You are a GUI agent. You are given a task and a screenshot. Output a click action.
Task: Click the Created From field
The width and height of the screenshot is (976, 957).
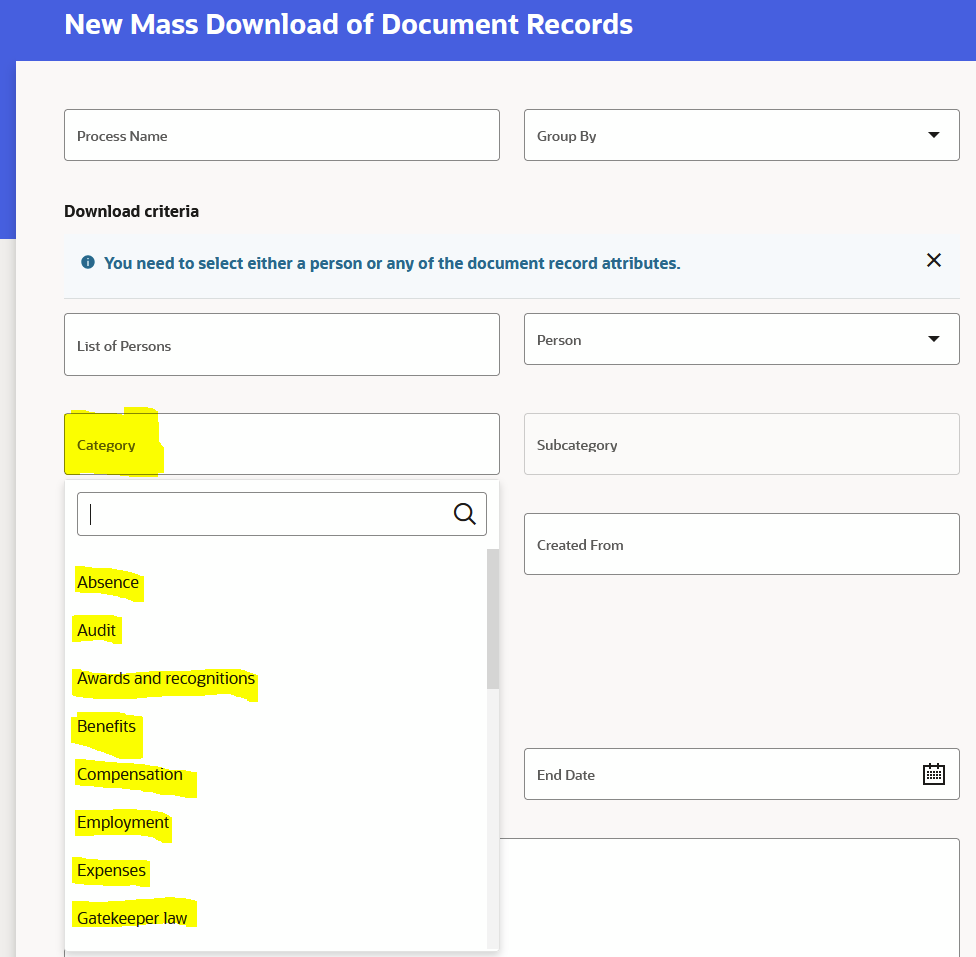[741, 544]
